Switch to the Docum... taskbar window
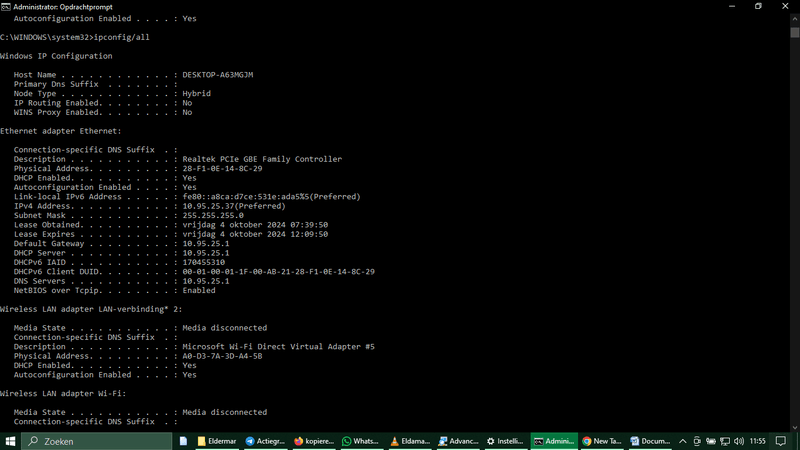This screenshot has width=800, height=450. point(650,441)
